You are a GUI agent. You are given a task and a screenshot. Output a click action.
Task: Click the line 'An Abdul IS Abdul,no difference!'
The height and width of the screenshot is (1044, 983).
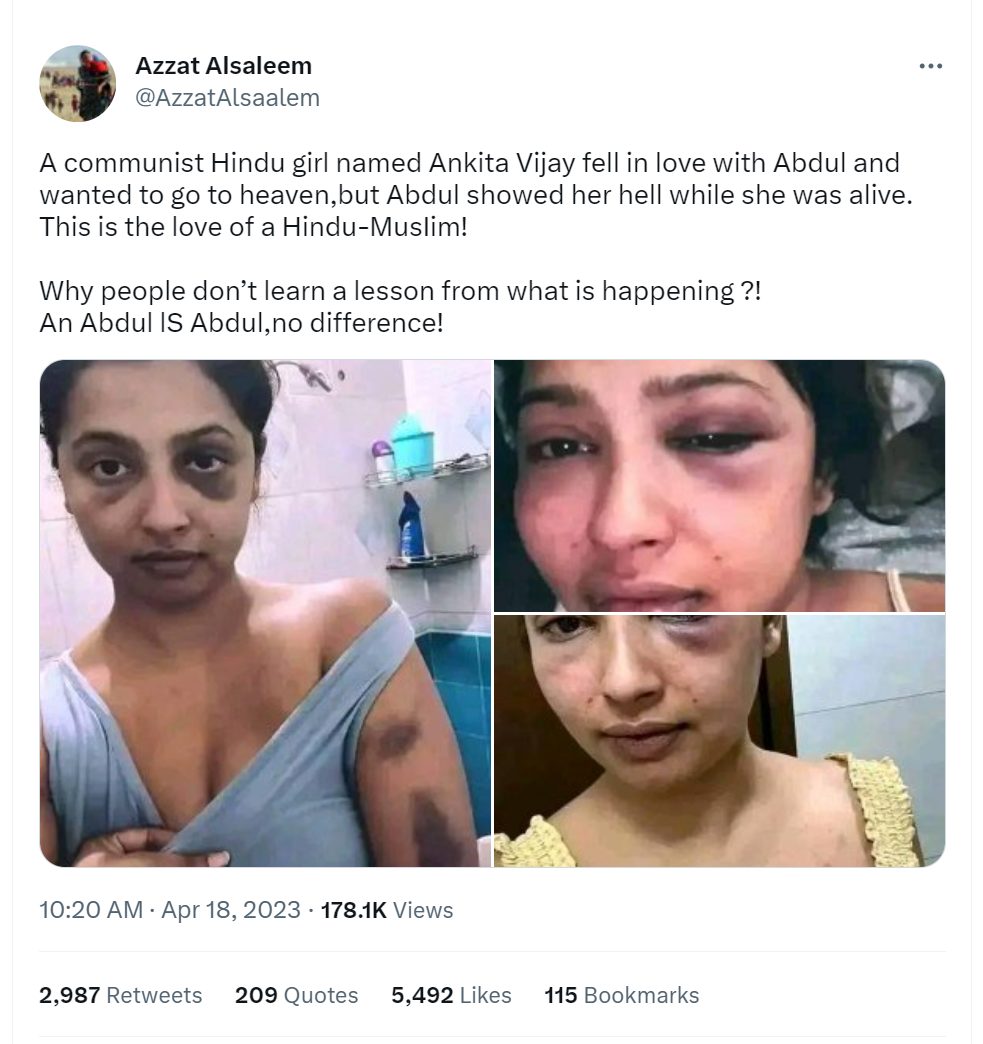(x=241, y=323)
